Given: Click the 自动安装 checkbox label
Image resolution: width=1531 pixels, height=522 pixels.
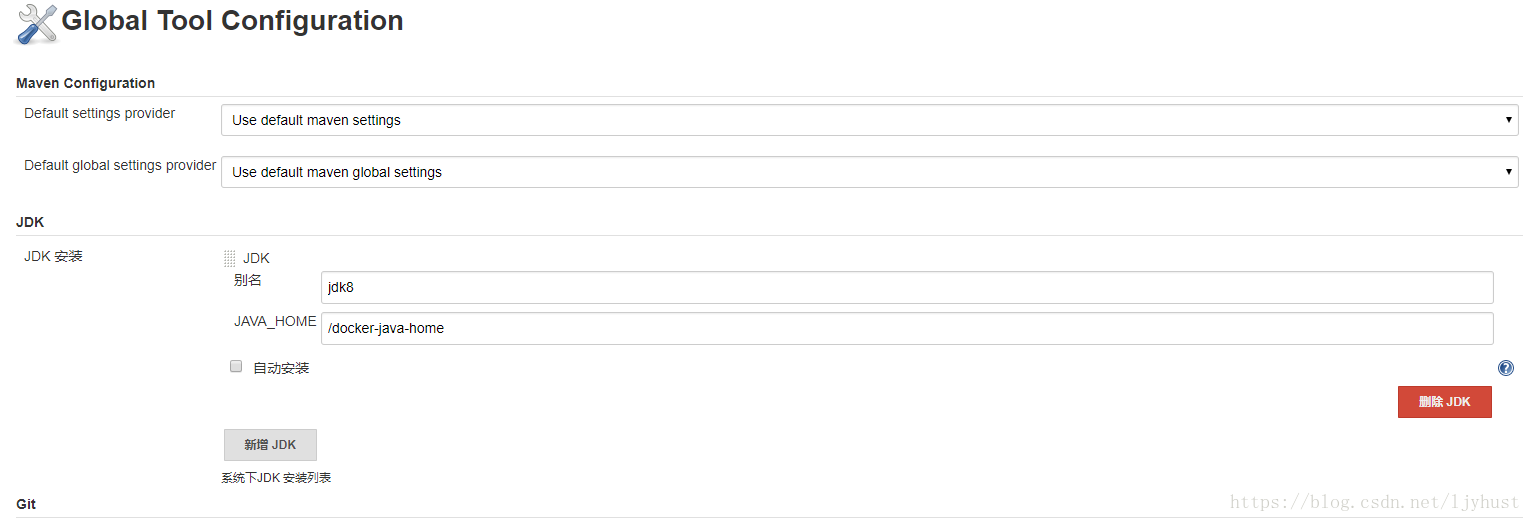Looking at the screenshot, I should click(x=281, y=368).
